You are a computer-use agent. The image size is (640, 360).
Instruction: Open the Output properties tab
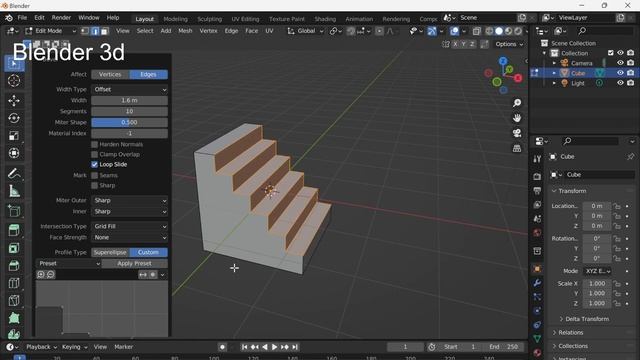537,191
